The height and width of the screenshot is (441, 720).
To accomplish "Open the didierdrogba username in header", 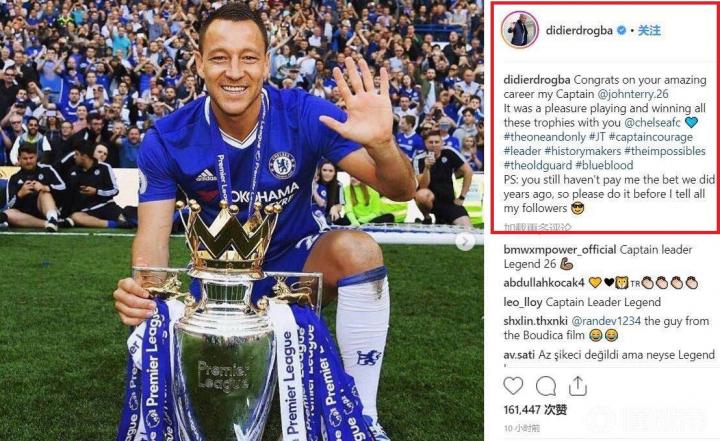I will [579, 31].
